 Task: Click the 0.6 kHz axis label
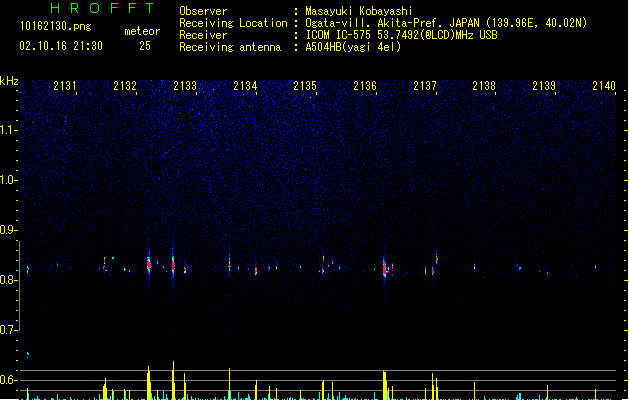click(x=8, y=380)
